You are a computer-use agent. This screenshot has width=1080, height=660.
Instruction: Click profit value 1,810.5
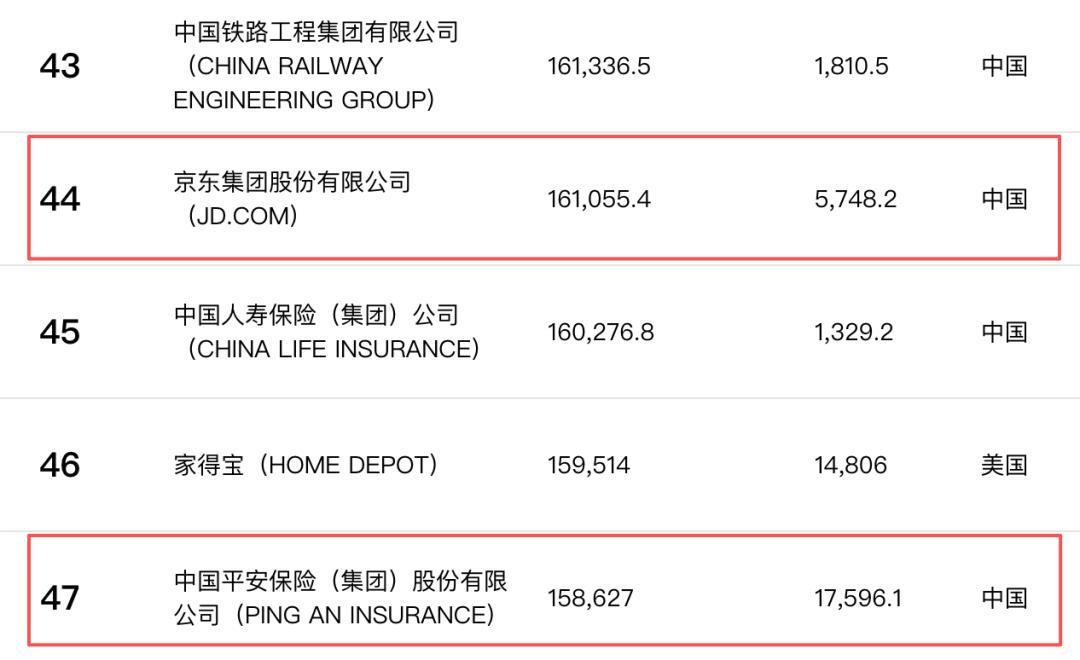(x=851, y=67)
